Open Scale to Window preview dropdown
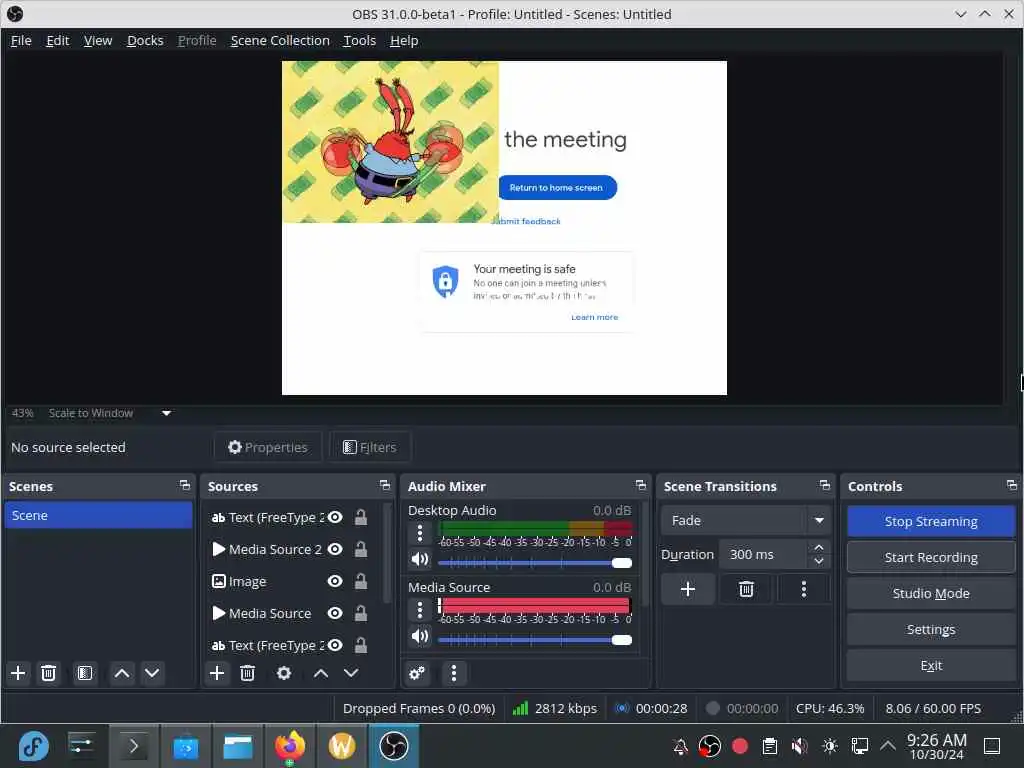Viewport: 1024px width, 768px height. click(x=167, y=413)
